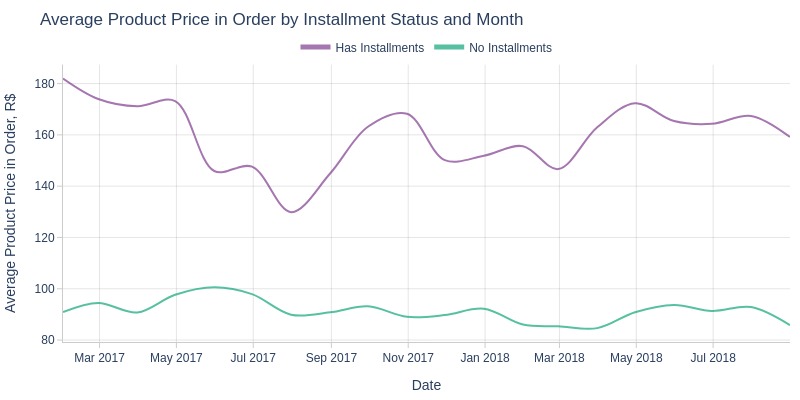The height and width of the screenshot is (400, 800).
Task: Click the Jan 2018 x-axis tick label
Action: coord(485,358)
